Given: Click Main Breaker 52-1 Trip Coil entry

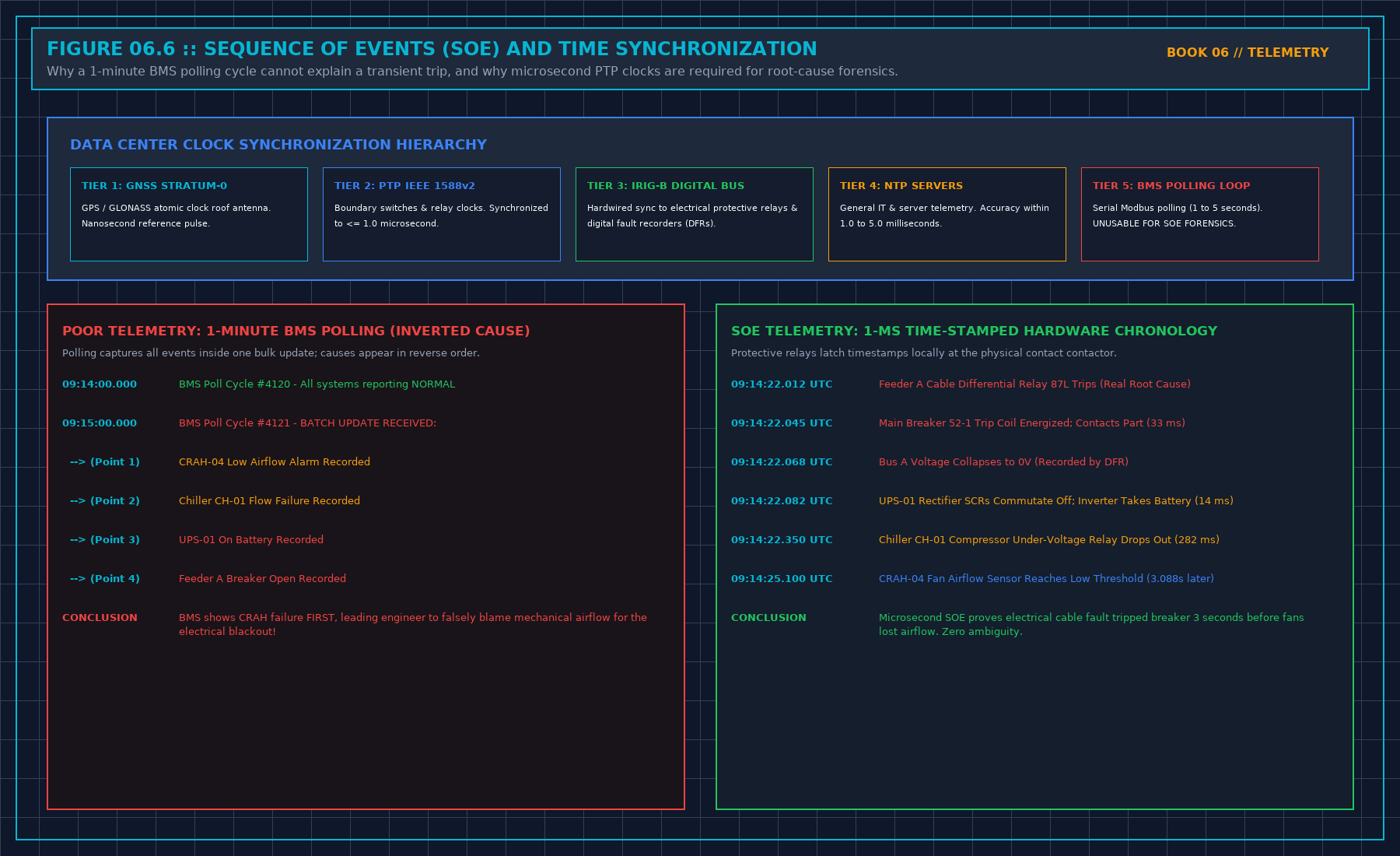Looking at the screenshot, I should pyautogui.click(x=1032, y=423).
